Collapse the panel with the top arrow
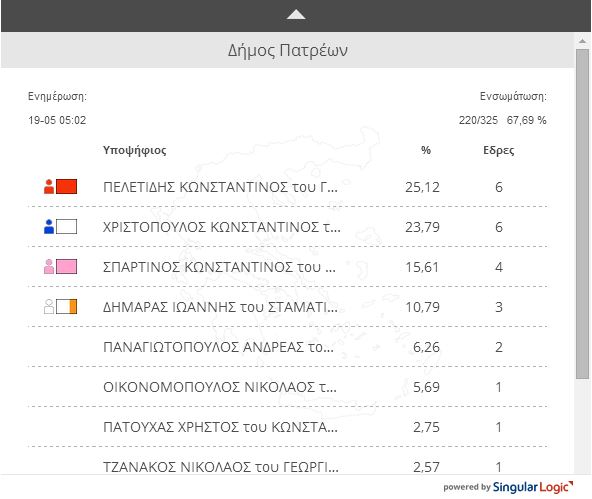 [296, 15]
